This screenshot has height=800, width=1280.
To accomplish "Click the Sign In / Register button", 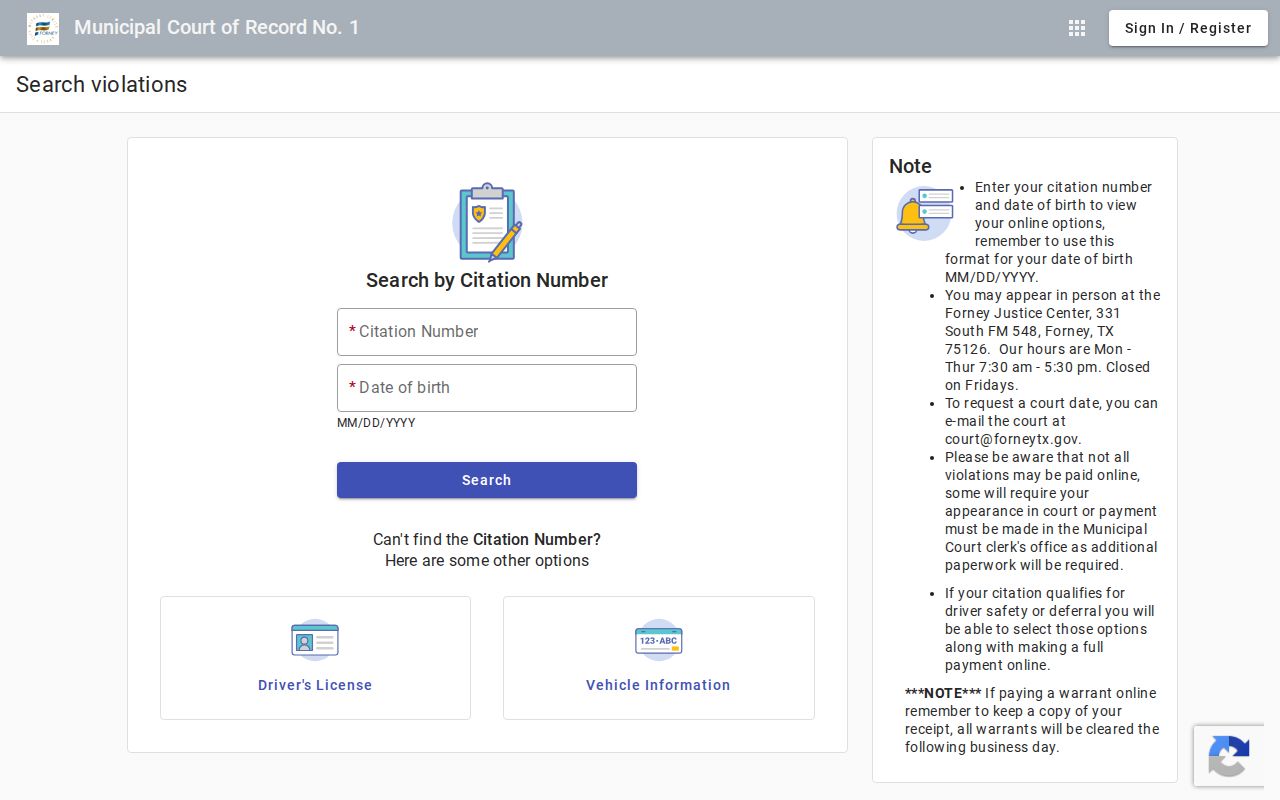I will [x=1188, y=28].
